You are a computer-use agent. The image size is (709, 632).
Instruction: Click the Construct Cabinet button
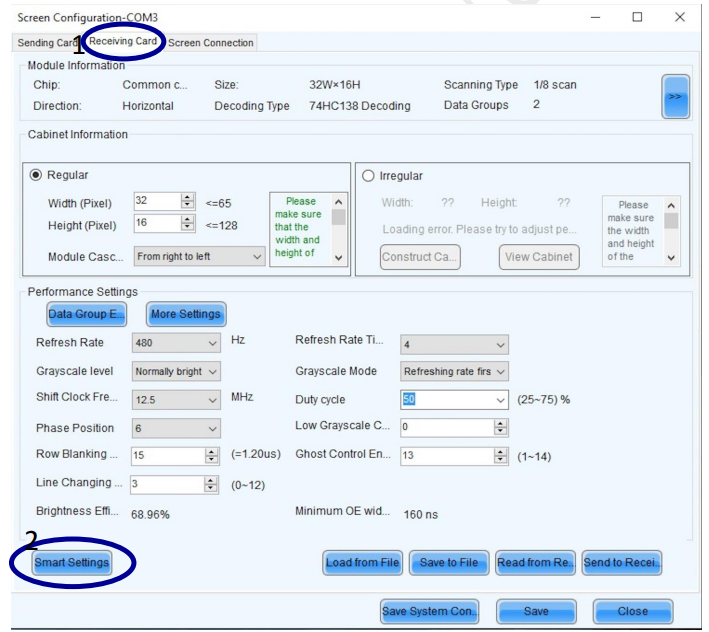point(420,257)
